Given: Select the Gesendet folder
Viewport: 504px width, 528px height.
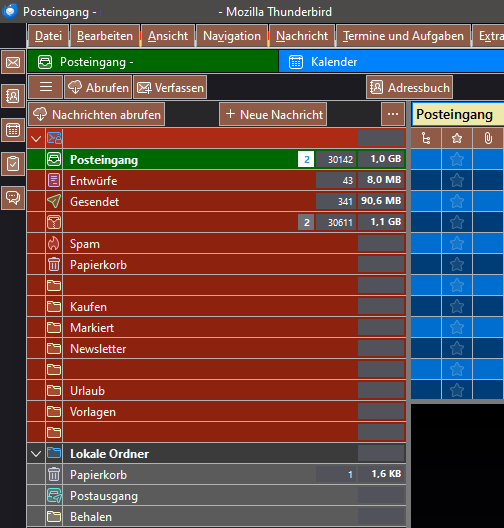Looking at the screenshot, I should coord(216,201).
